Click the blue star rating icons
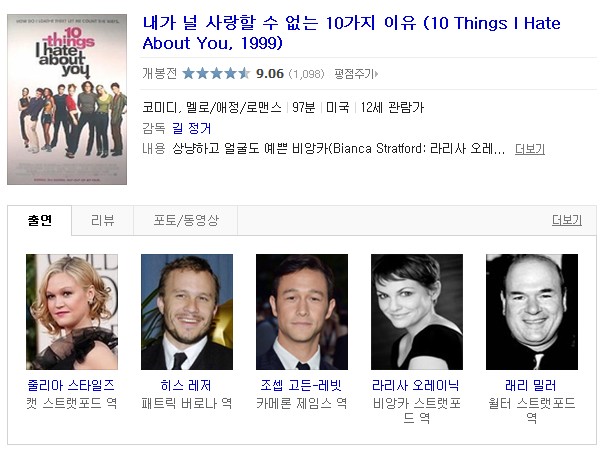Viewport: 608px width, 451px height. click(x=216, y=73)
